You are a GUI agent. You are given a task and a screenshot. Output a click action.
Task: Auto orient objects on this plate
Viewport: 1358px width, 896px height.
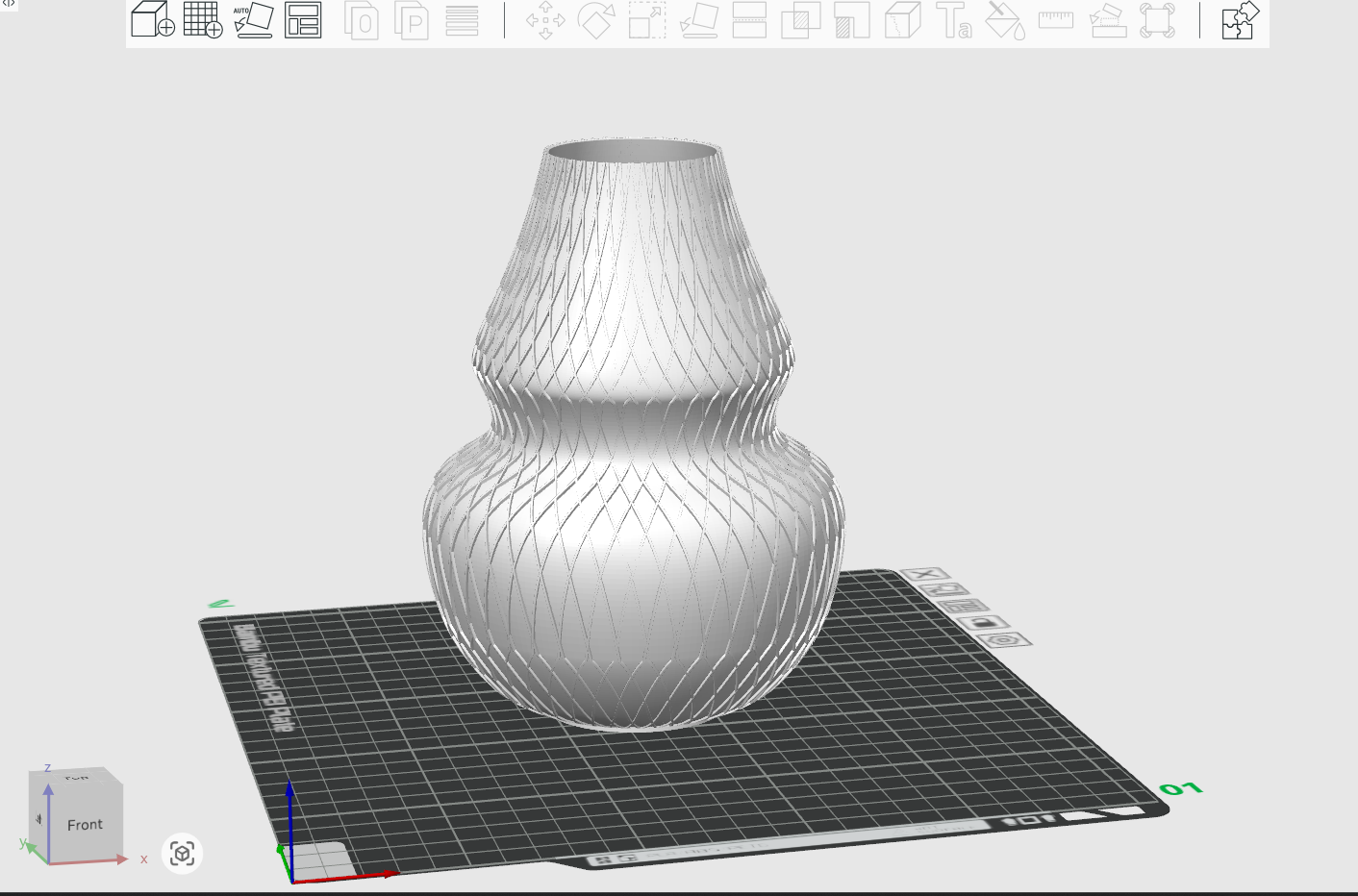944,590
